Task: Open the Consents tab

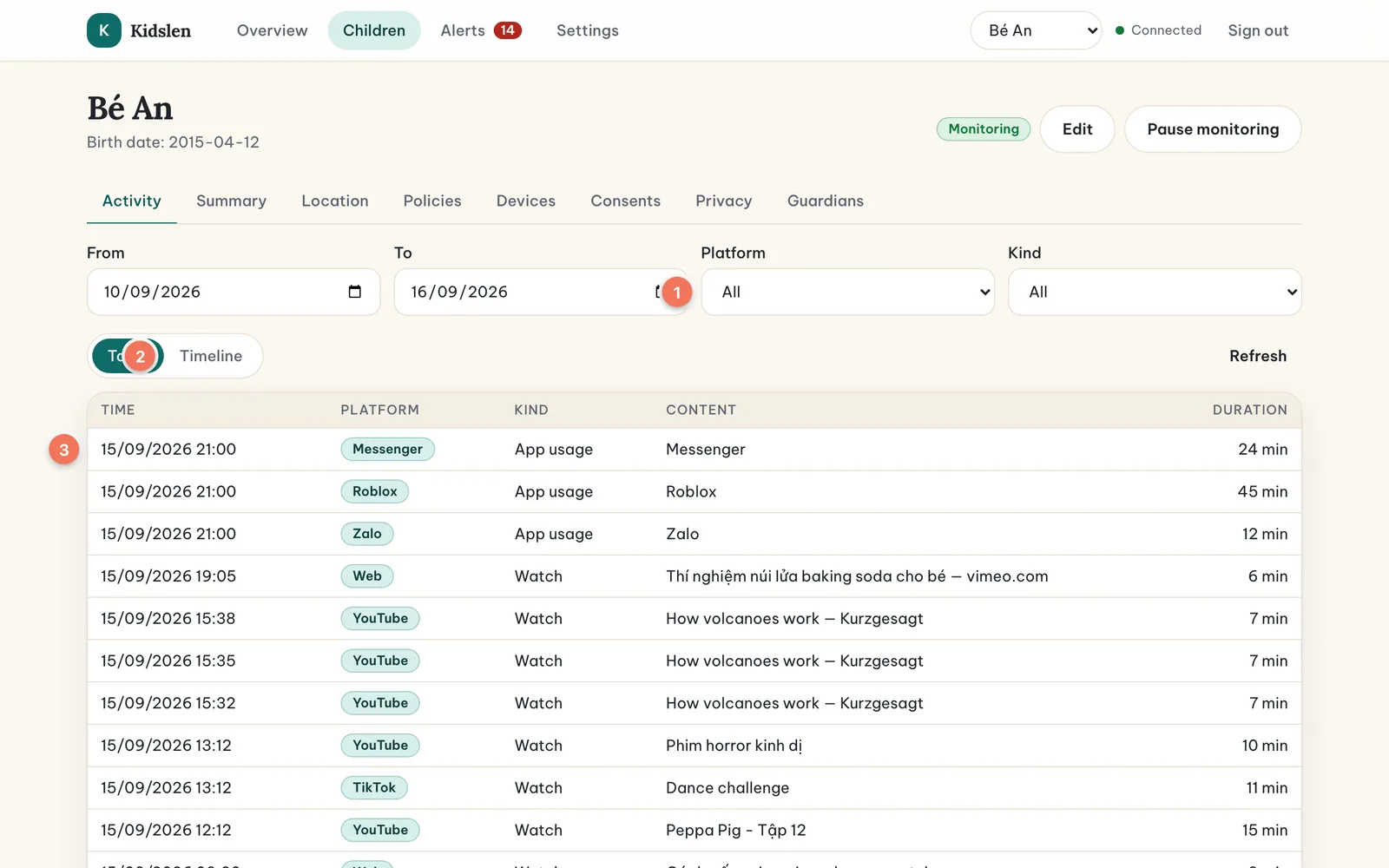Action: click(x=626, y=201)
